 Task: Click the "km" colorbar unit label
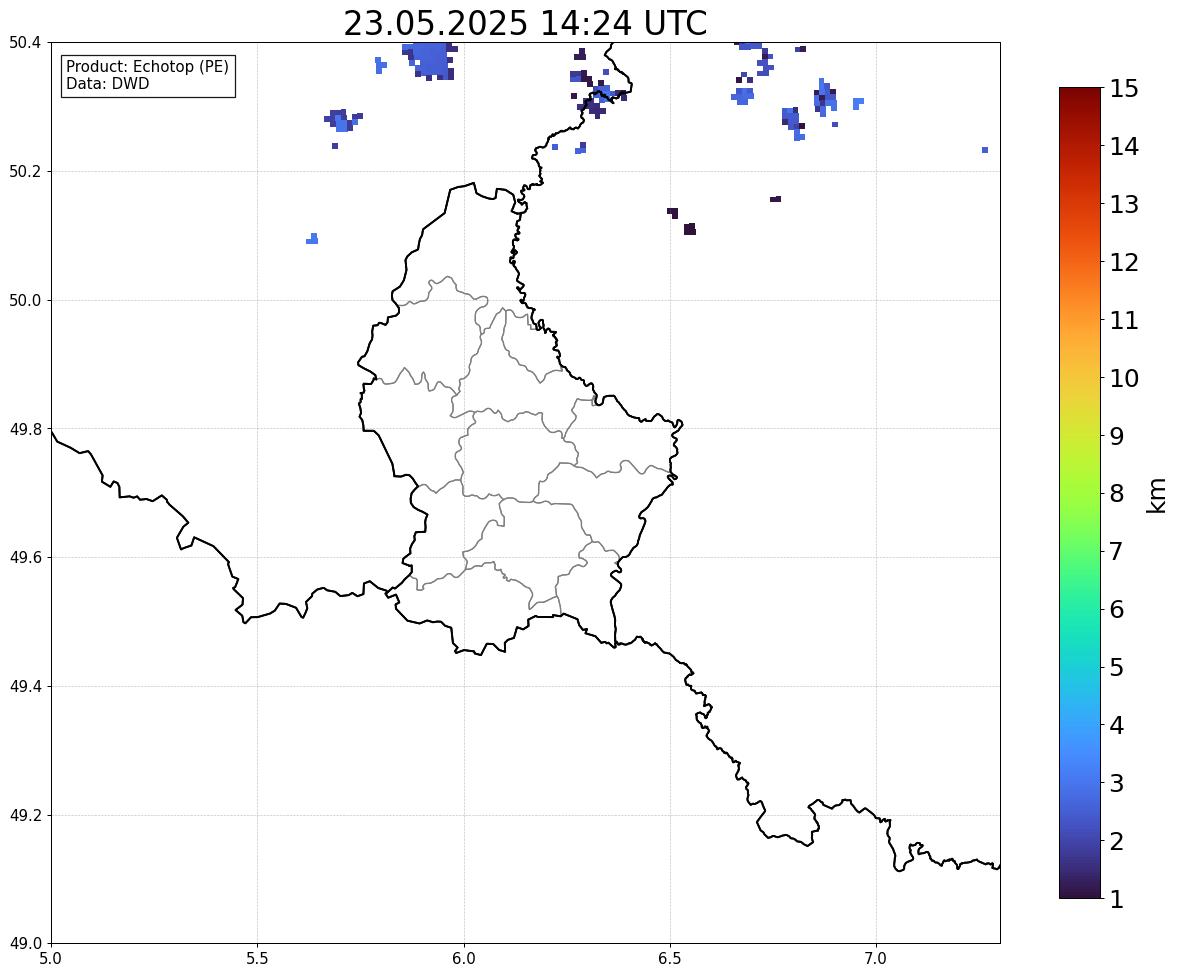[1156, 495]
